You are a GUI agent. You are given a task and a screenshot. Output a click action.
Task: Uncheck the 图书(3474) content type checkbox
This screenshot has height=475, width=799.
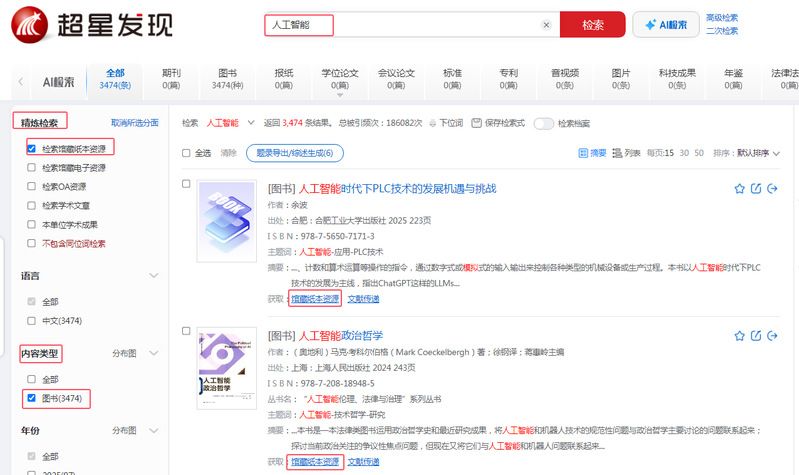pos(32,400)
